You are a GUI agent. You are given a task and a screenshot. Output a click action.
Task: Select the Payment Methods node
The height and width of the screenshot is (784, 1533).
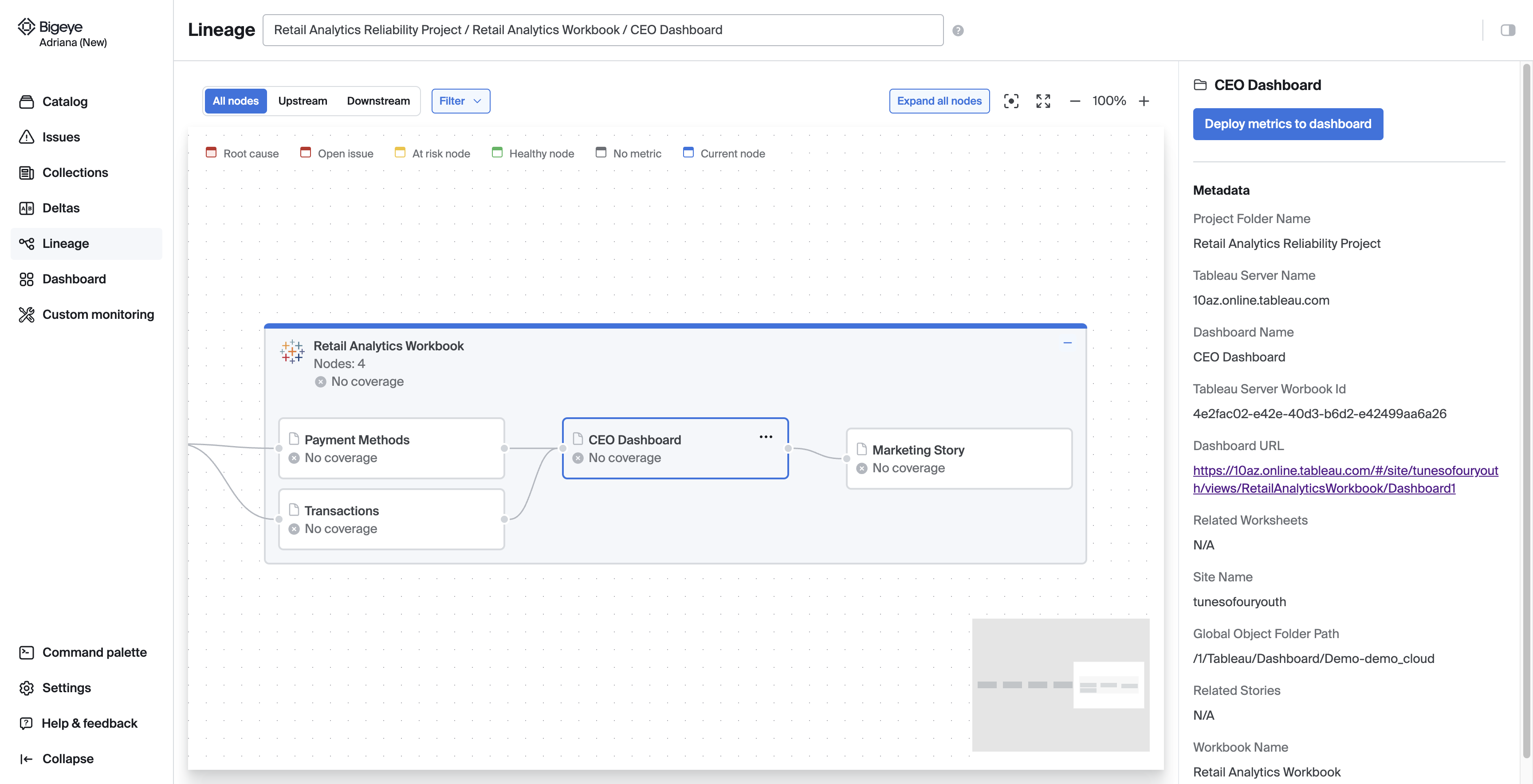pyautogui.click(x=391, y=448)
